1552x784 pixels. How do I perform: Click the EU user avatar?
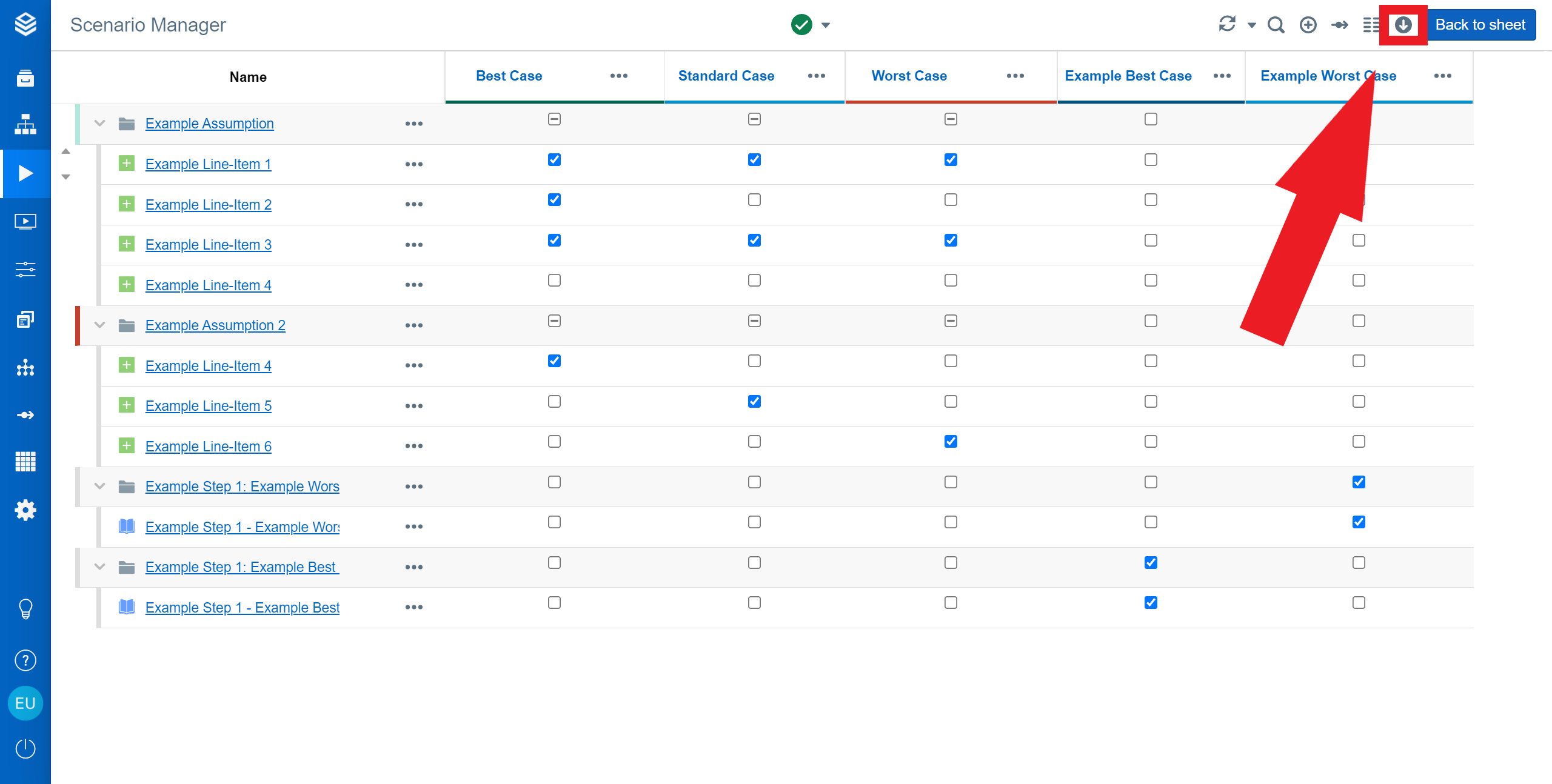[25, 703]
